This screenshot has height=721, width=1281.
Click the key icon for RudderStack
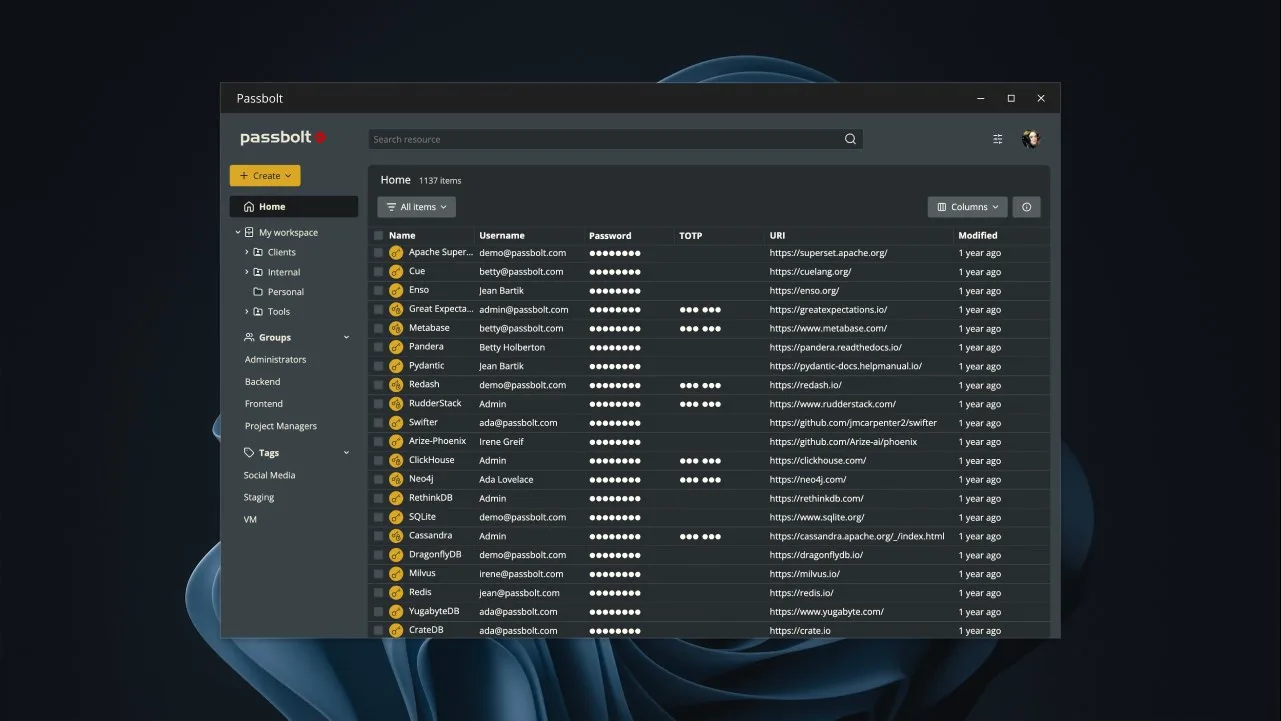click(x=396, y=404)
